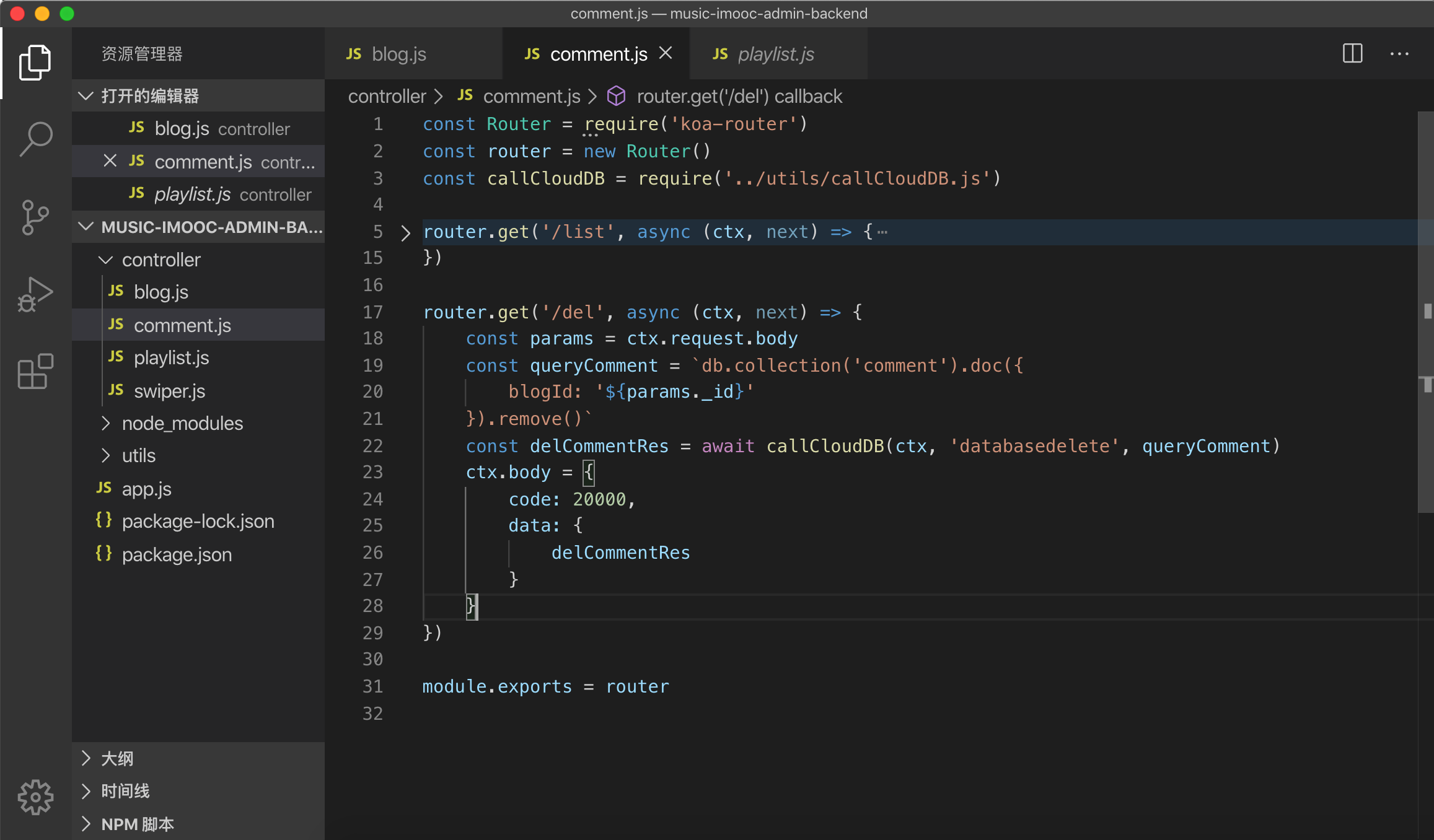
Task: Click the Manage gear icon
Action: click(x=35, y=797)
